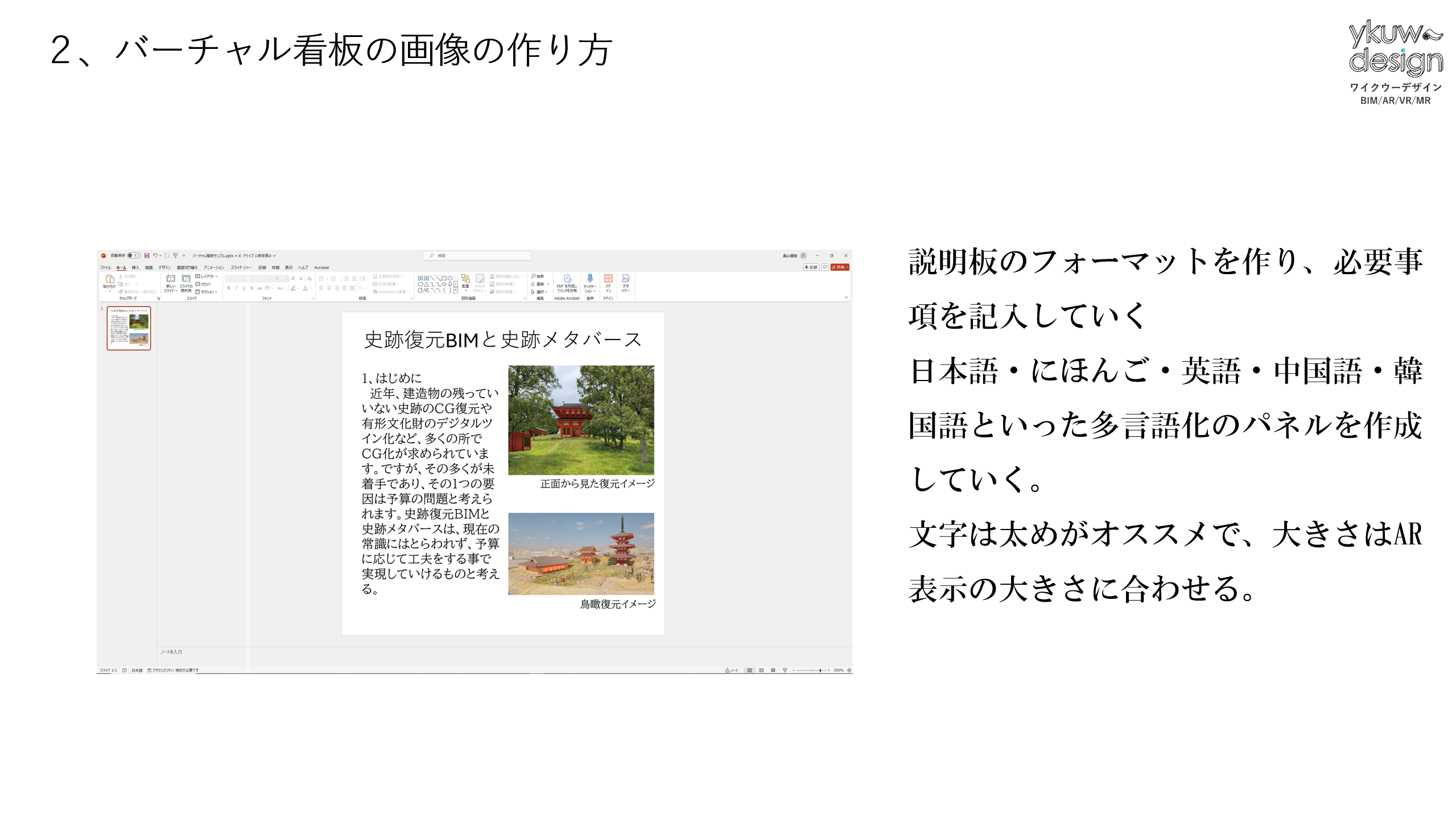Image resolution: width=1456 pixels, height=819 pixels.
Task: Open the Select (選択) dropdown
Action: (x=540, y=292)
